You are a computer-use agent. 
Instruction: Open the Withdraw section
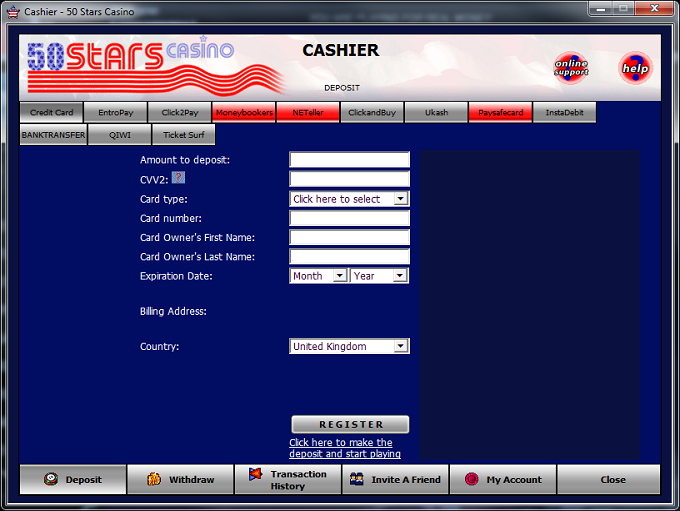[180, 479]
